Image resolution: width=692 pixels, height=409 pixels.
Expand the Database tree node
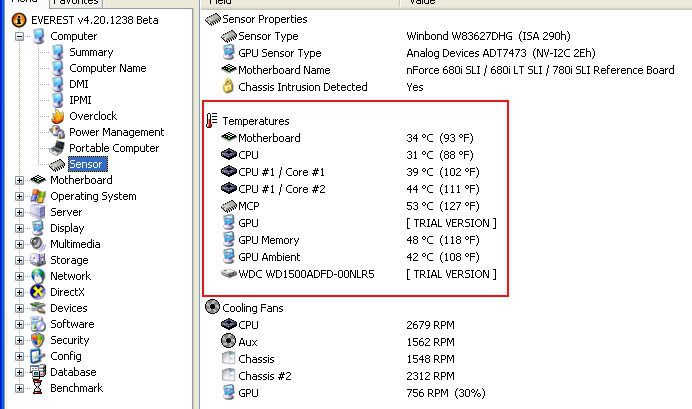pos(19,372)
